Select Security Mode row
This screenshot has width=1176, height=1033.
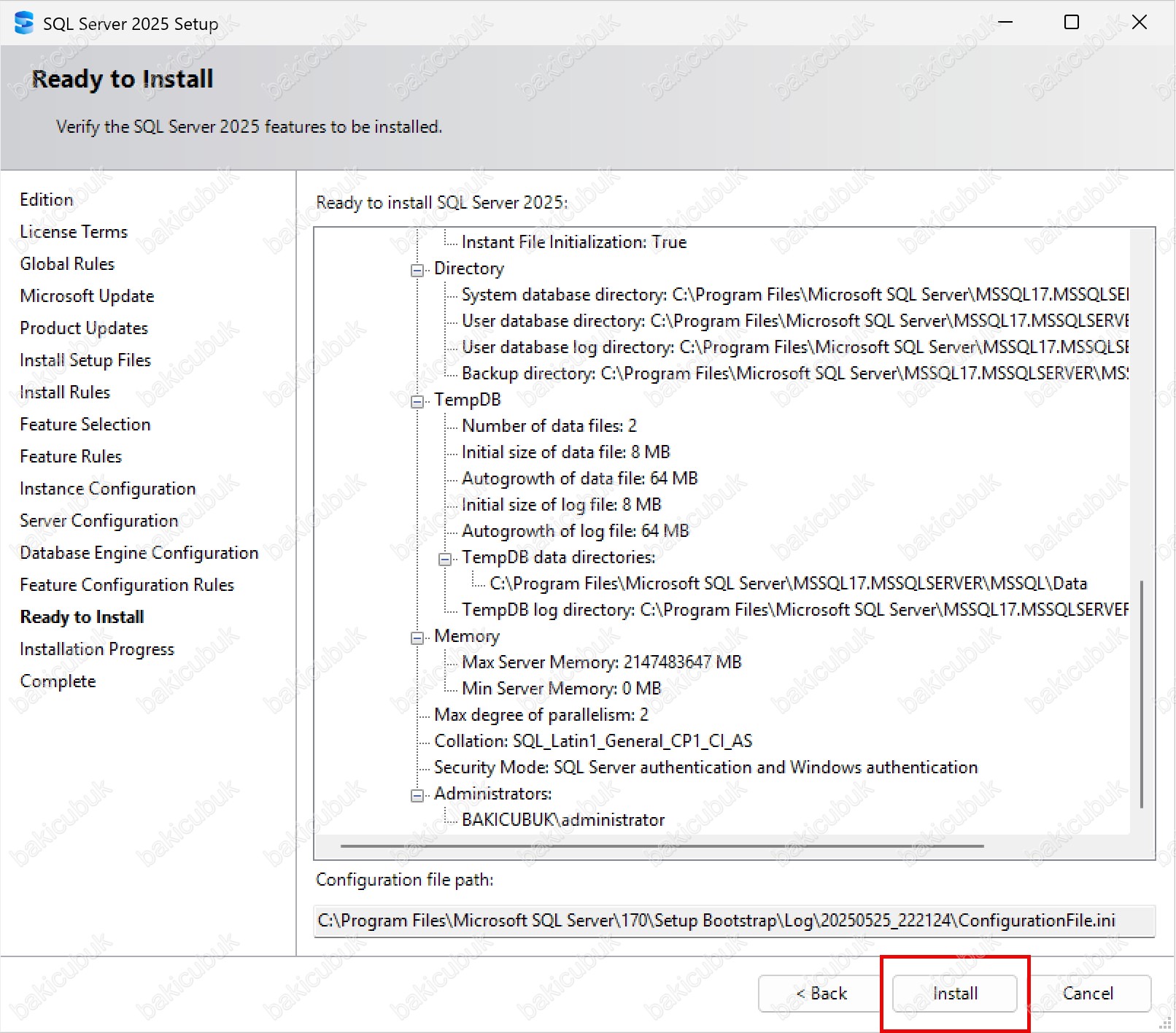[706, 767]
